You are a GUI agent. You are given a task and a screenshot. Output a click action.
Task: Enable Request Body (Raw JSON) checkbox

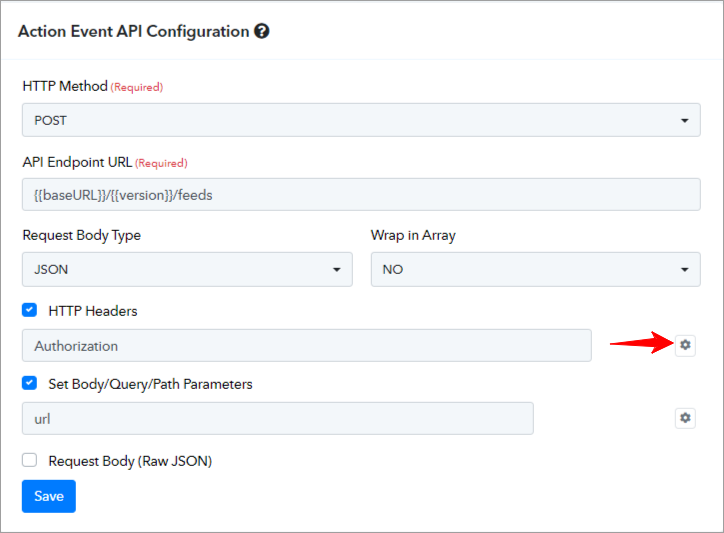[30, 460]
